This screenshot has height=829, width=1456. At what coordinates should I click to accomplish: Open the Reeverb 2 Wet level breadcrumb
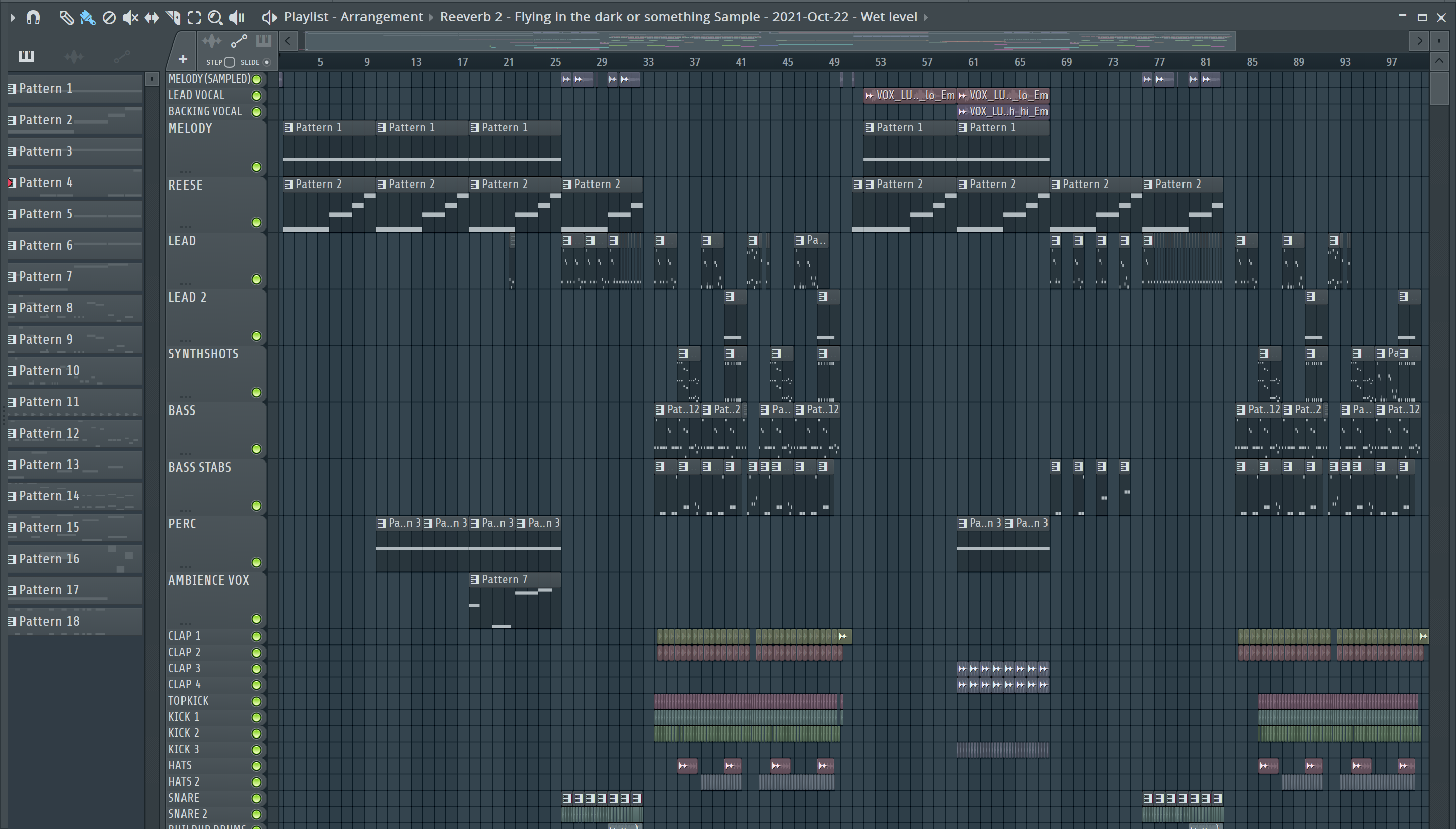[678, 17]
